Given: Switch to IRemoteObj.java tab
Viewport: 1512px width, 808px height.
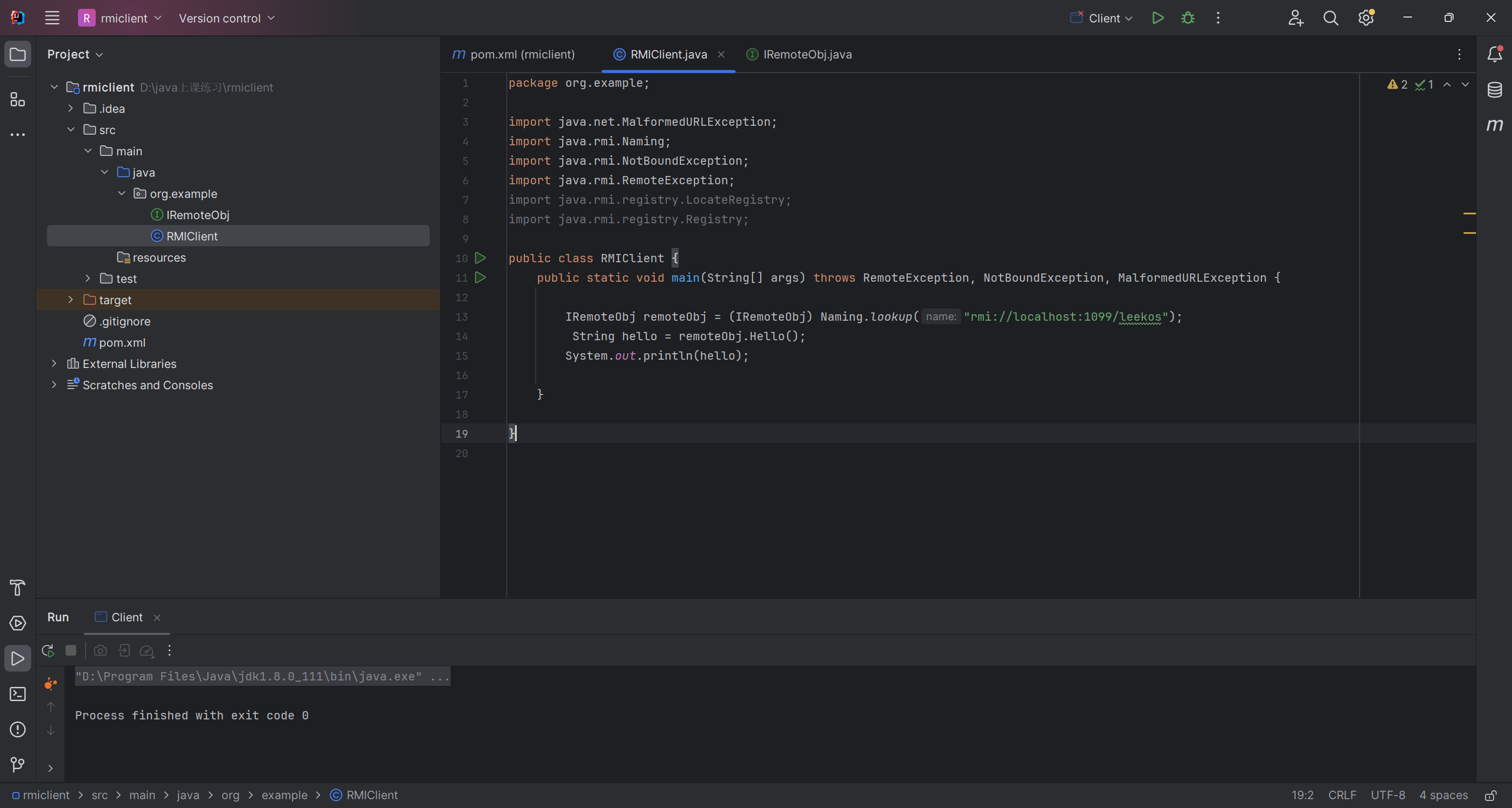Looking at the screenshot, I should tap(799, 54).
